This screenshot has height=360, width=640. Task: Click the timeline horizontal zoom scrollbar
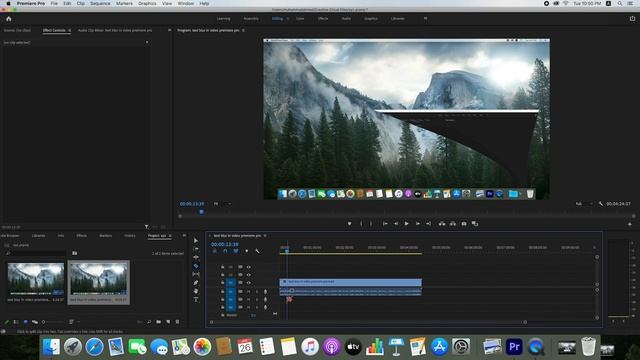click(368, 322)
